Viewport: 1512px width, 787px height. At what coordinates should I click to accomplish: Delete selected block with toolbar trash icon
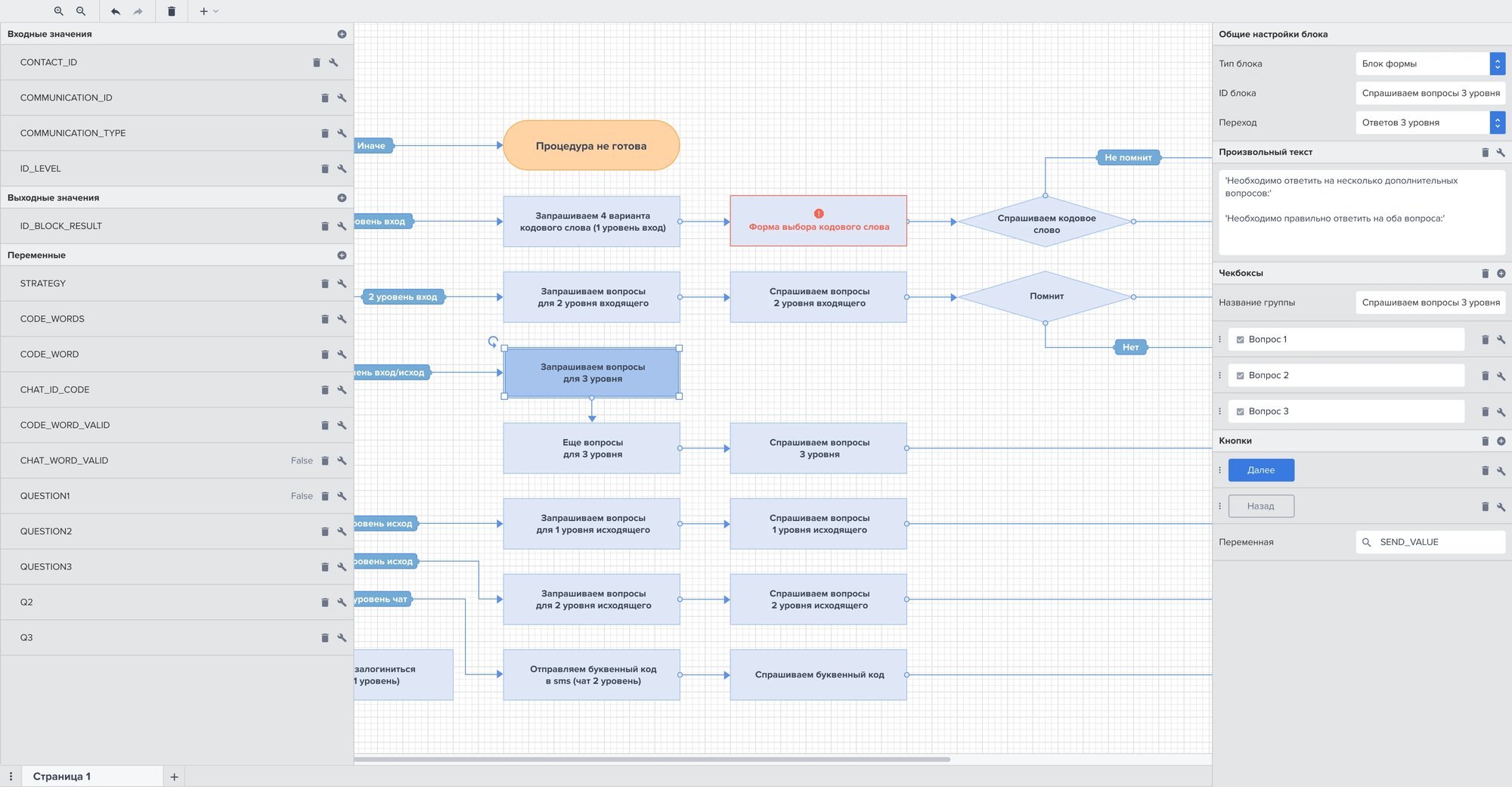coord(172,11)
